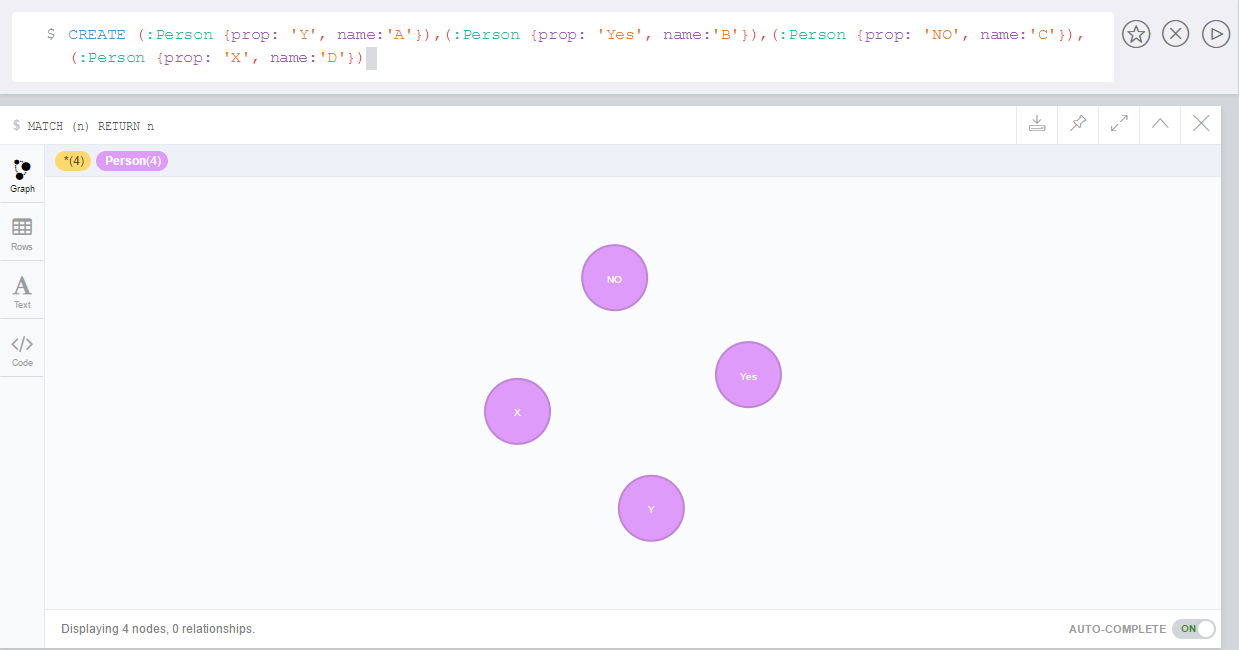The width and height of the screenshot is (1239, 650).
Task: Close the MATCH result frame
Action: (1200, 124)
